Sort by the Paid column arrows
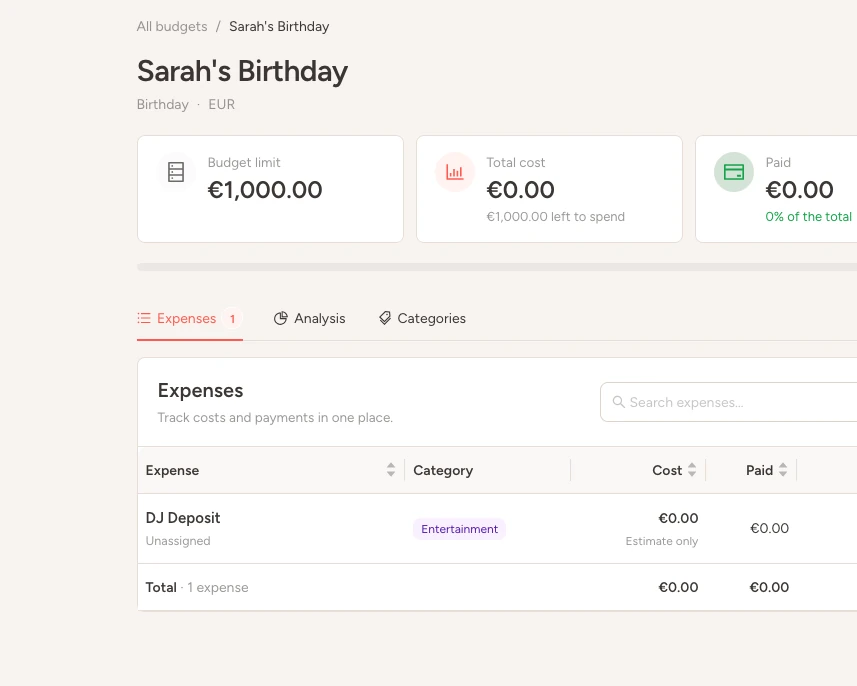The width and height of the screenshot is (857, 686). pyautogui.click(x=783, y=470)
